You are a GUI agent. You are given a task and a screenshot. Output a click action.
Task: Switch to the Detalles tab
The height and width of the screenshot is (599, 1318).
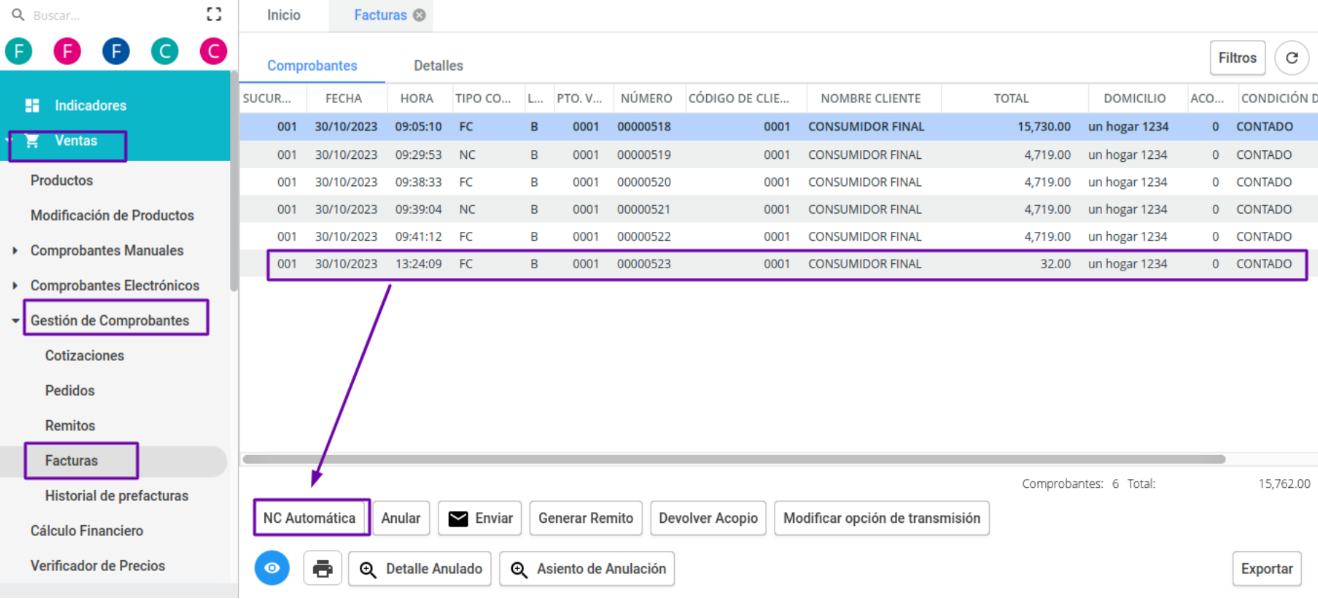(x=438, y=65)
